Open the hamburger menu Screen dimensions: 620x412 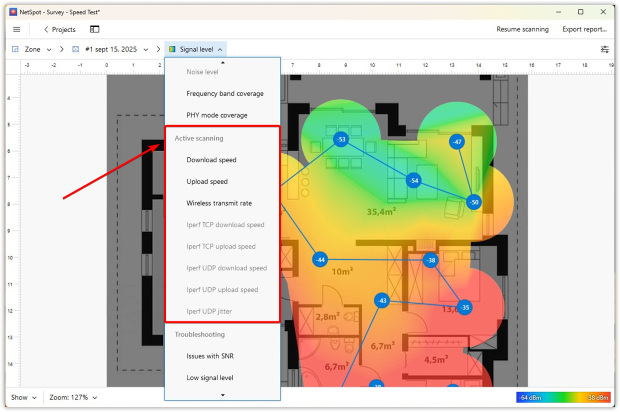pos(16,29)
